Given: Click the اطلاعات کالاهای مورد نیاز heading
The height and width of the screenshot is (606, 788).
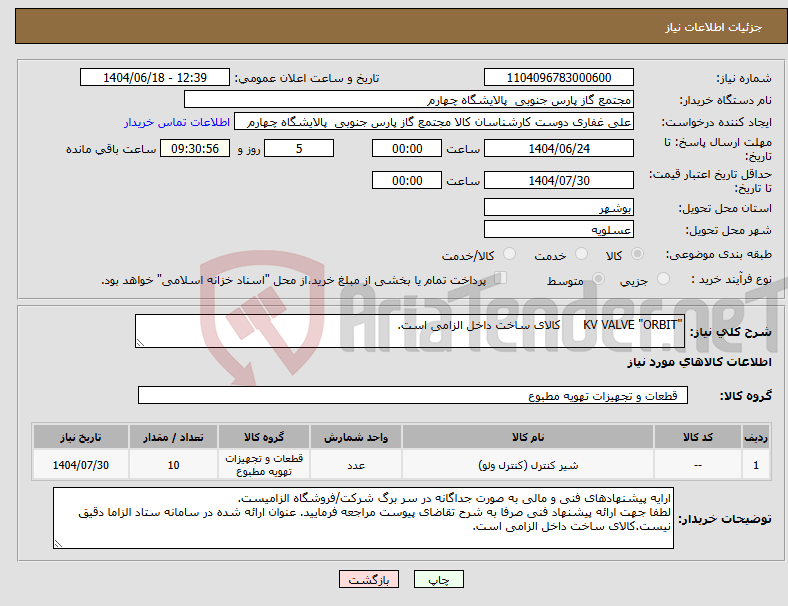Looking at the screenshot, I should click(699, 362).
